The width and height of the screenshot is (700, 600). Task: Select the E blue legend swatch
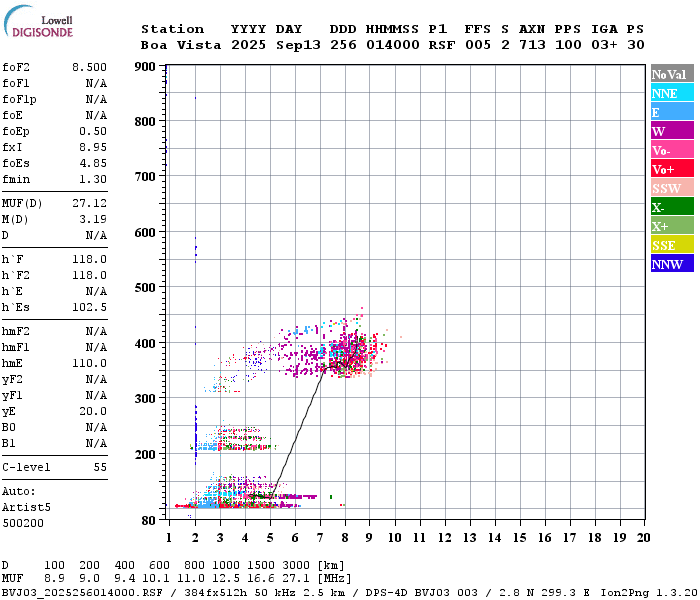click(672, 112)
